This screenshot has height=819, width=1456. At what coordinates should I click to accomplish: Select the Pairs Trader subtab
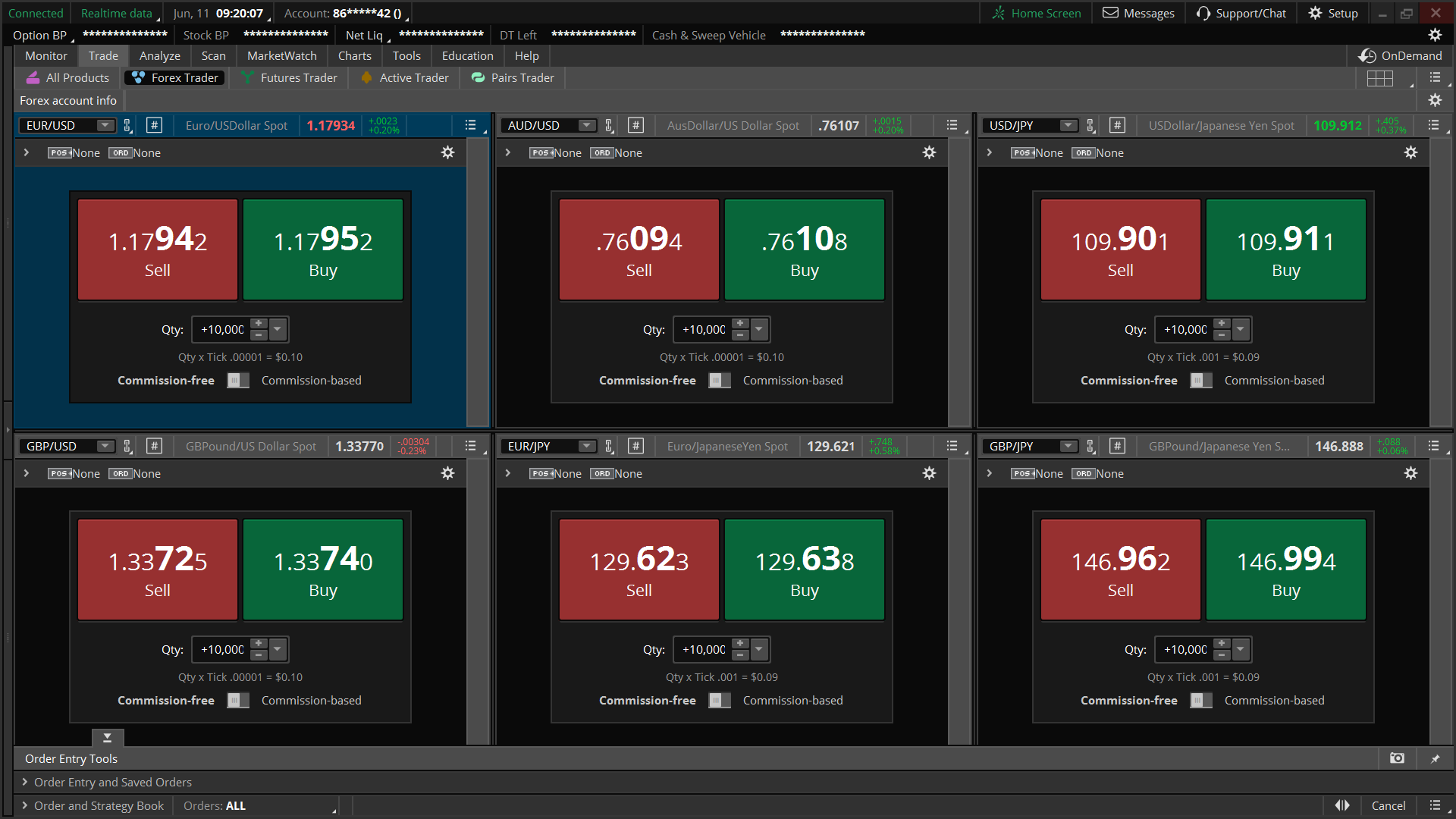513,78
